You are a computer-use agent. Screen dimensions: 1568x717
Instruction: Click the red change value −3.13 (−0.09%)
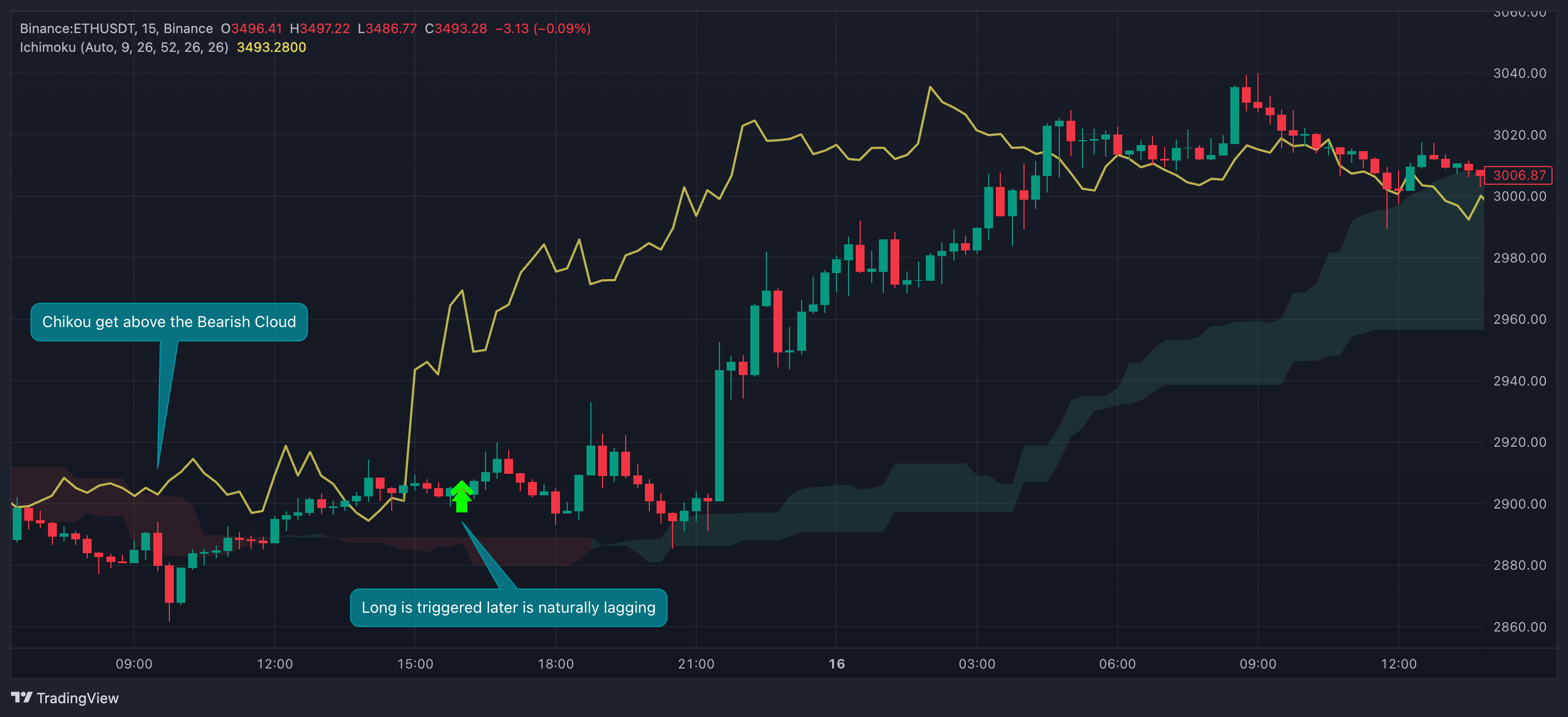(x=542, y=29)
